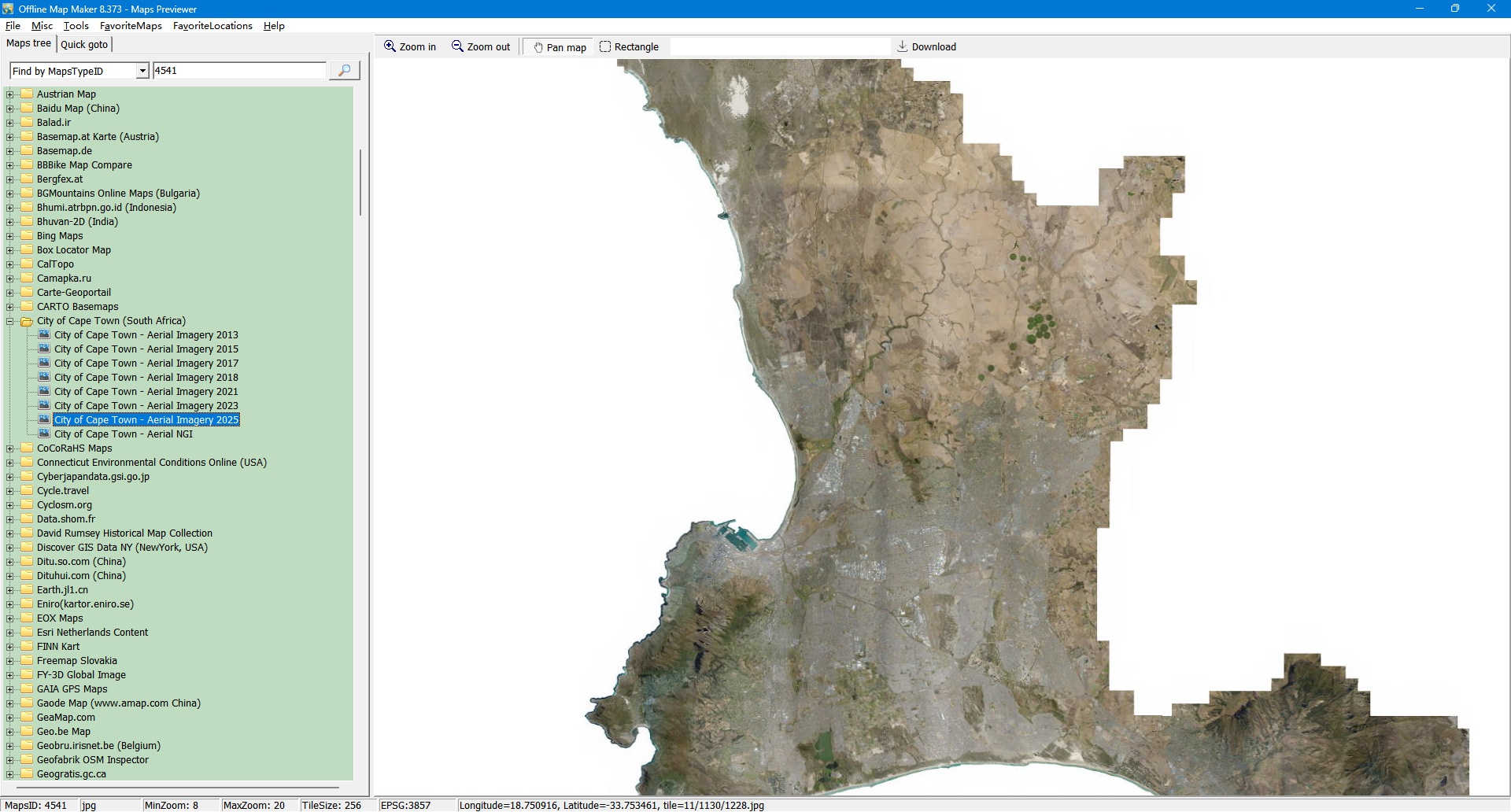The image size is (1511, 812).
Task: Open the FavoriteMaps menu
Action: pyautogui.click(x=131, y=26)
